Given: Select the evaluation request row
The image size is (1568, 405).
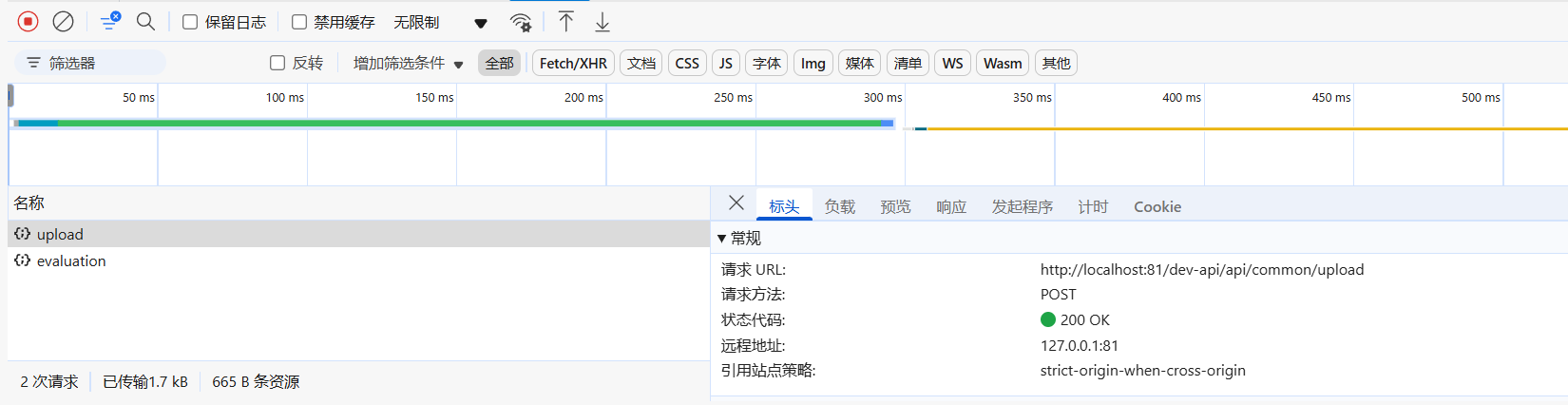Looking at the screenshot, I should (x=71, y=260).
